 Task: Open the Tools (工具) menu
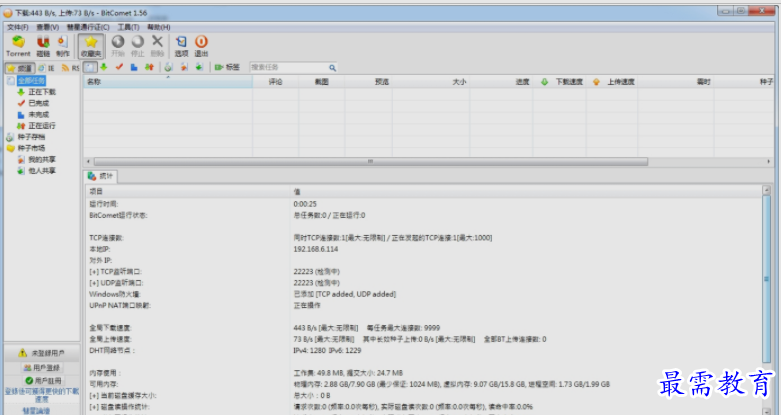pyautogui.click(x=128, y=27)
